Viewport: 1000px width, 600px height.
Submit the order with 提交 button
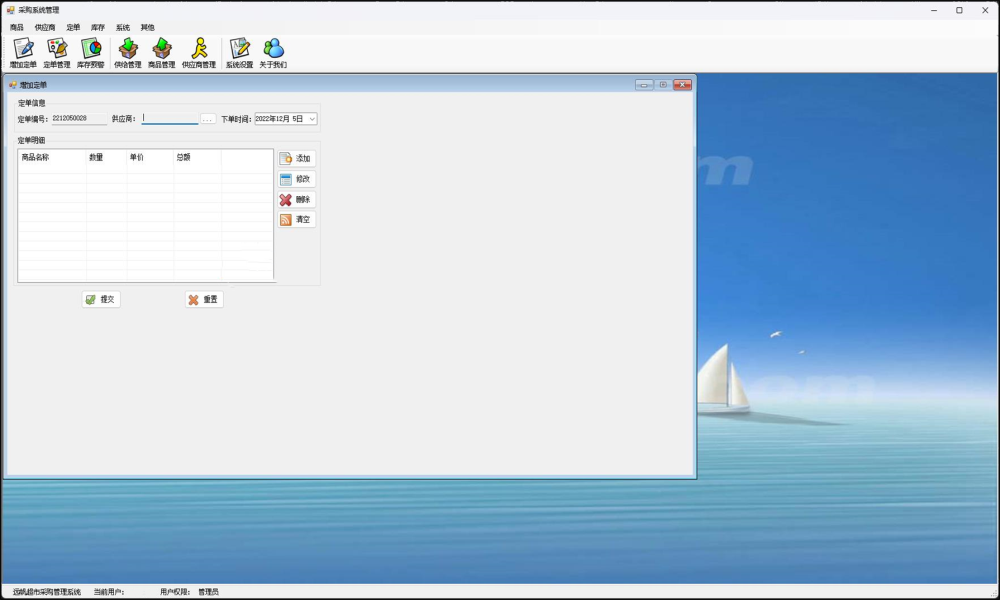pyautogui.click(x=101, y=299)
